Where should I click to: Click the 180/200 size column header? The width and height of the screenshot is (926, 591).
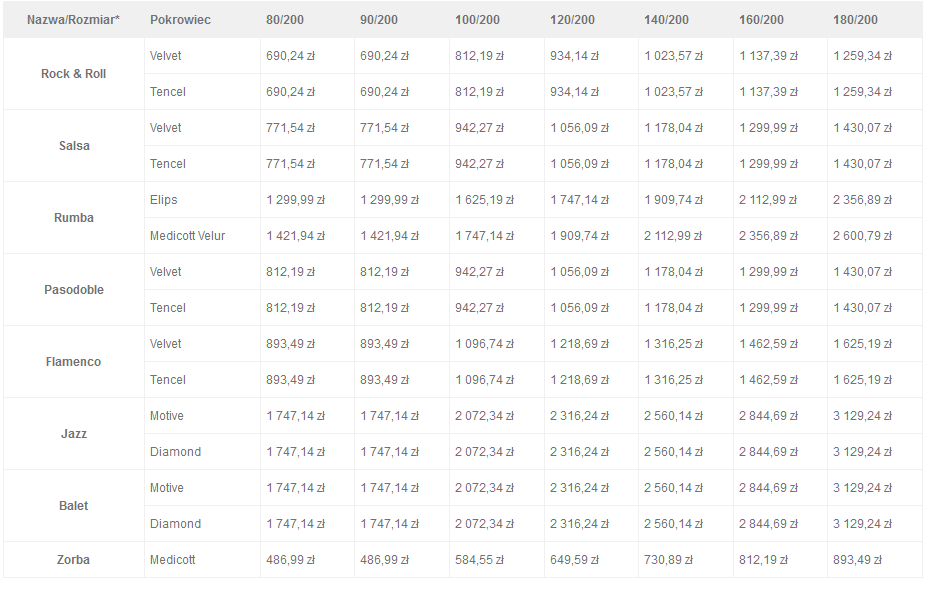pos(855,20)
